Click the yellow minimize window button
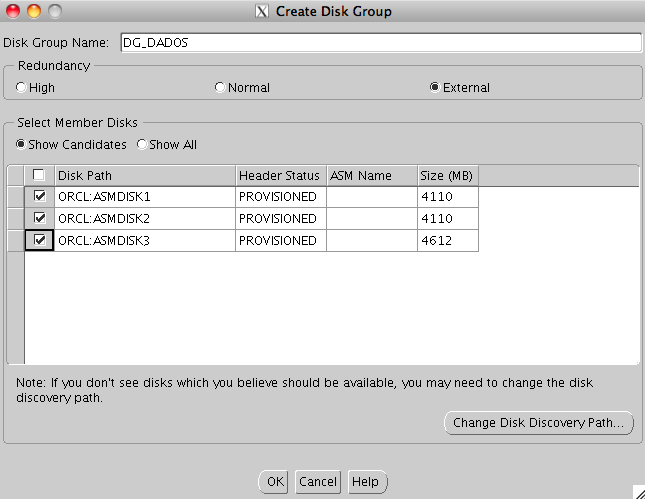 33,12
